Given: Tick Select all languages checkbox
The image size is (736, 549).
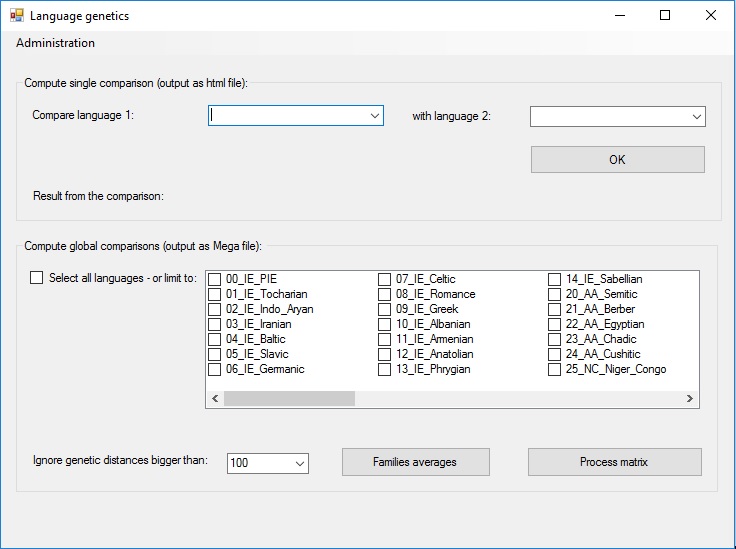Looking at the screenshot, I should 37,278.
